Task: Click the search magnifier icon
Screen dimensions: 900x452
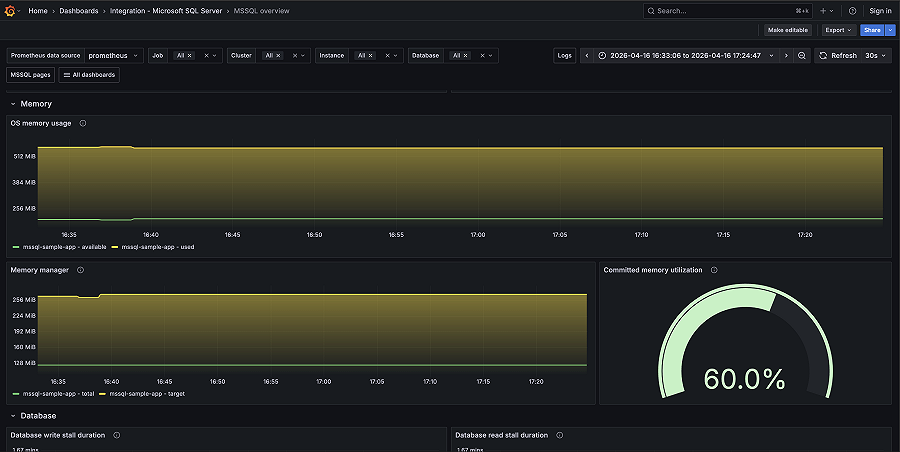Action: [651, 11]
